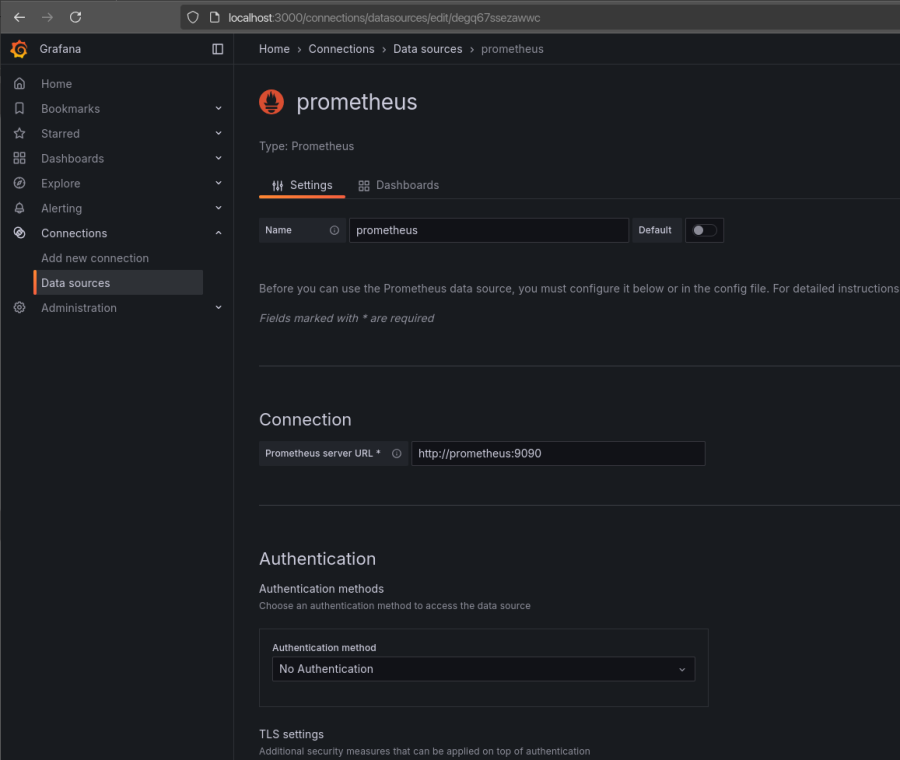This screenshot has width=900, height=760.
Task: Click the Prometheus flame logo by the title
Action: point(270,101)
